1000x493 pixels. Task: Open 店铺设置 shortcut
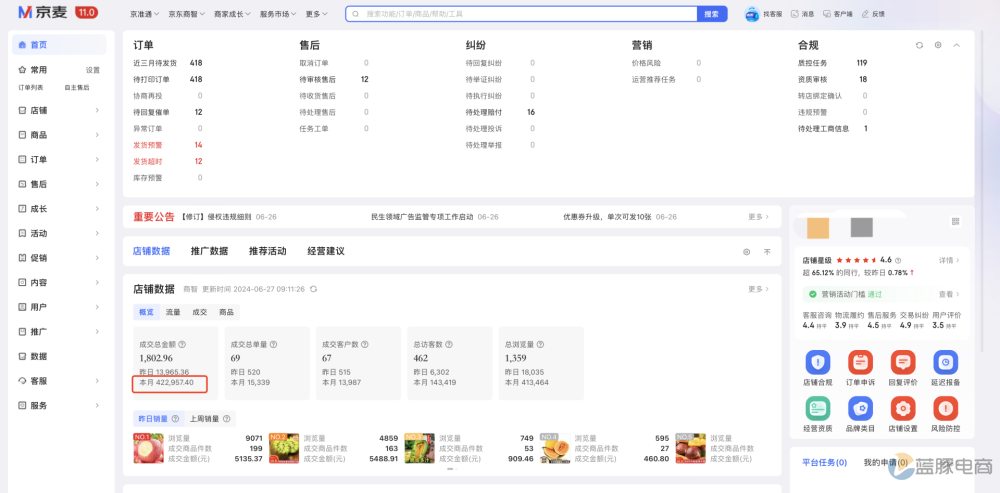tap(903, 414)
